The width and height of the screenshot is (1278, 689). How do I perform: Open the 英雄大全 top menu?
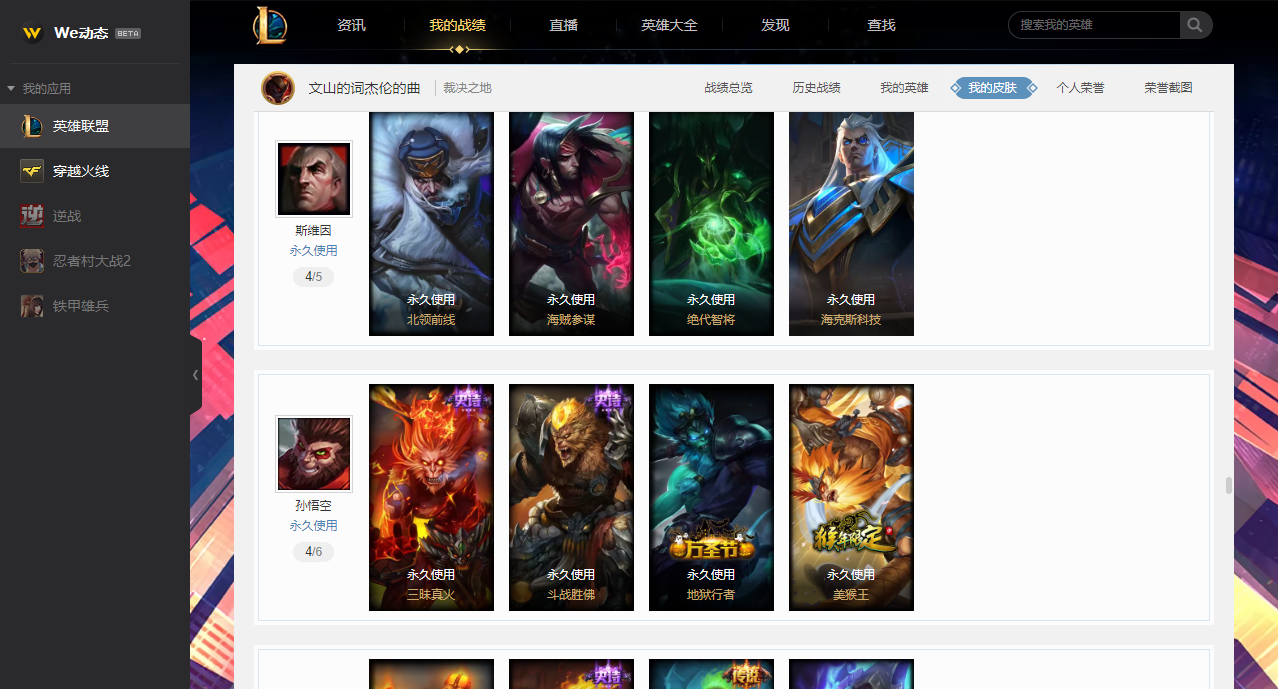click(669, 25)
